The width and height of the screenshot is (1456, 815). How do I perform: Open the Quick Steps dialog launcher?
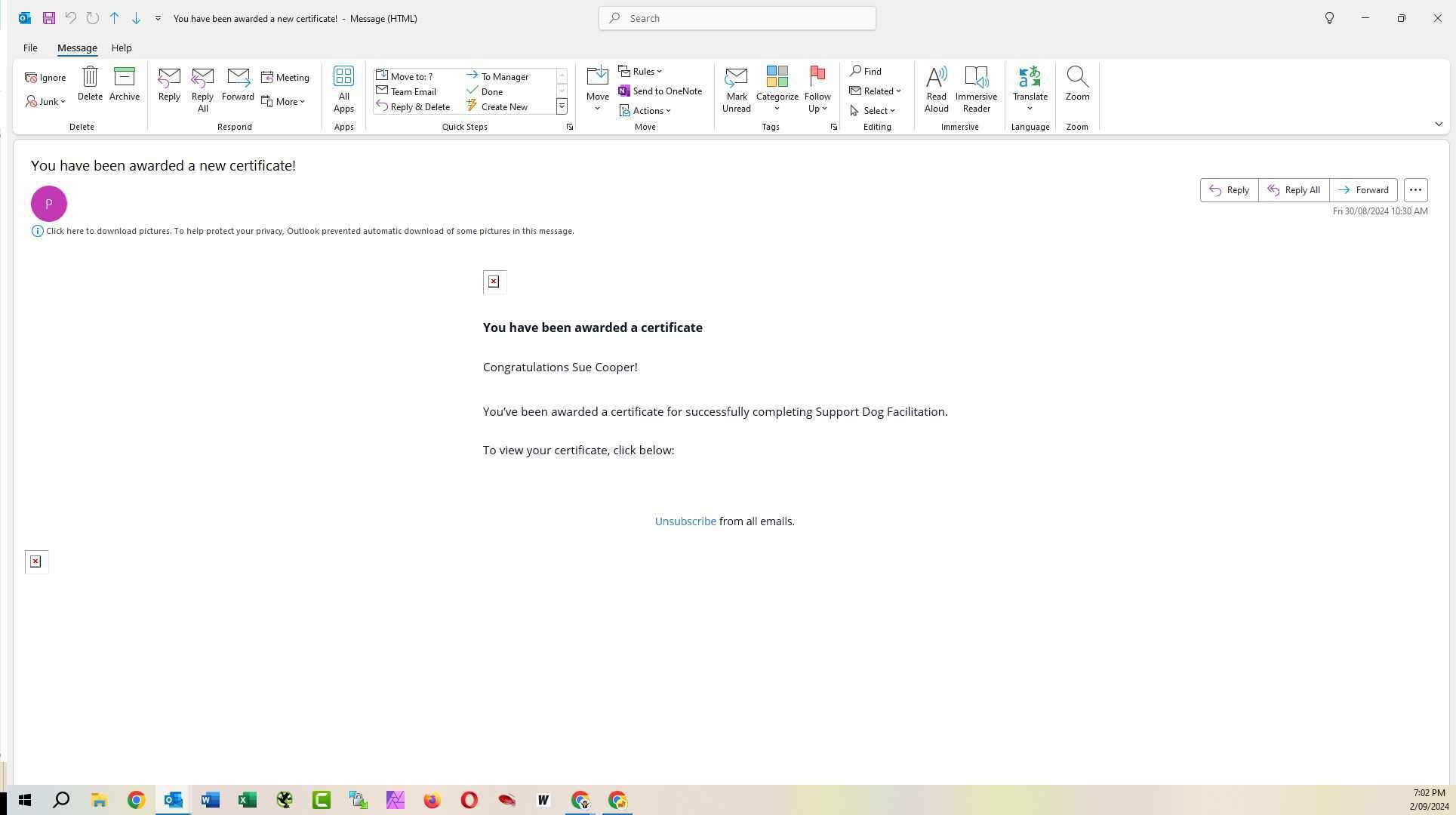[570, 127]
